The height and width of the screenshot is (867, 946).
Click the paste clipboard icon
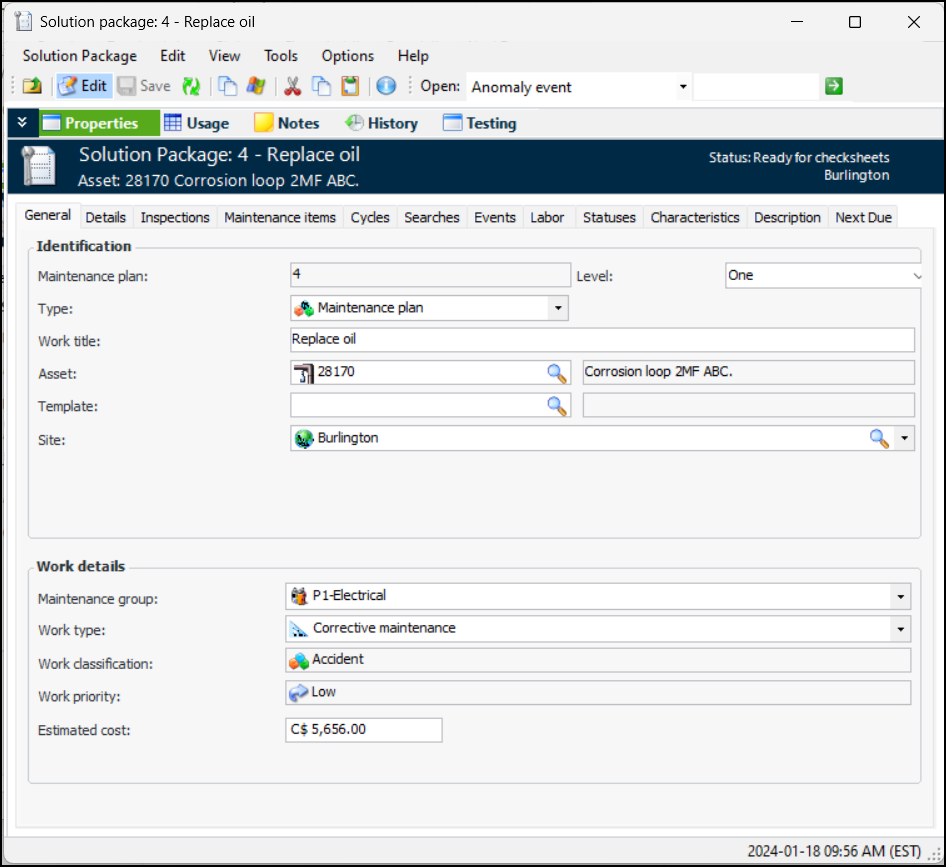(x=350, y=87)
